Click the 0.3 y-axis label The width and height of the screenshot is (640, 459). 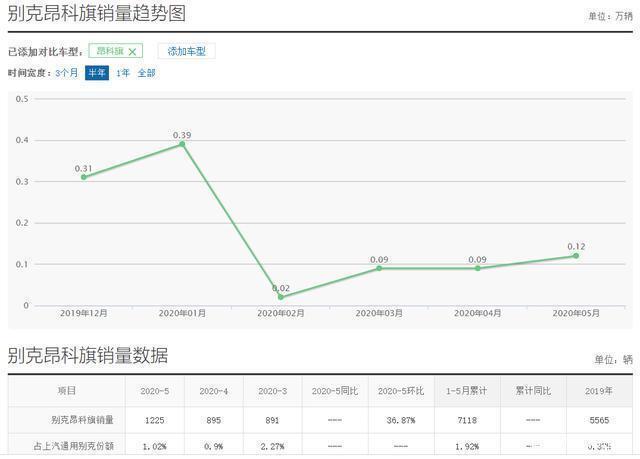point(22,182)
